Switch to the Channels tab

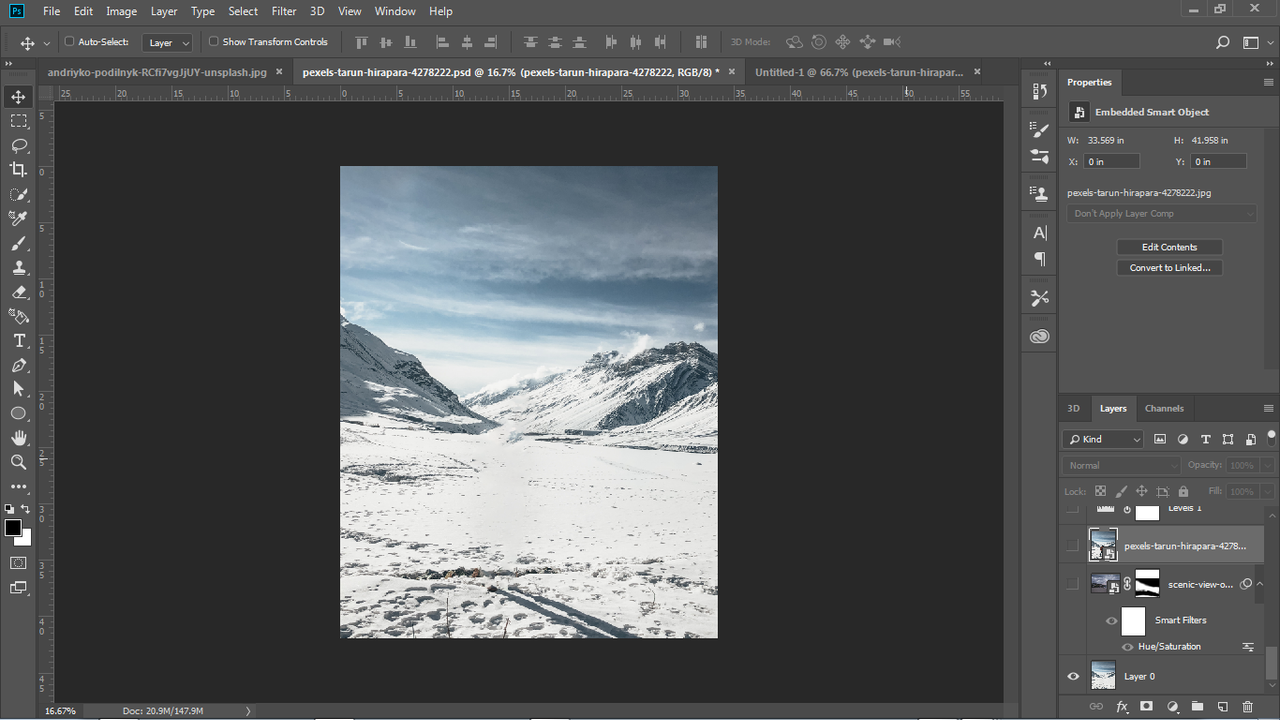coord(1164,408)
